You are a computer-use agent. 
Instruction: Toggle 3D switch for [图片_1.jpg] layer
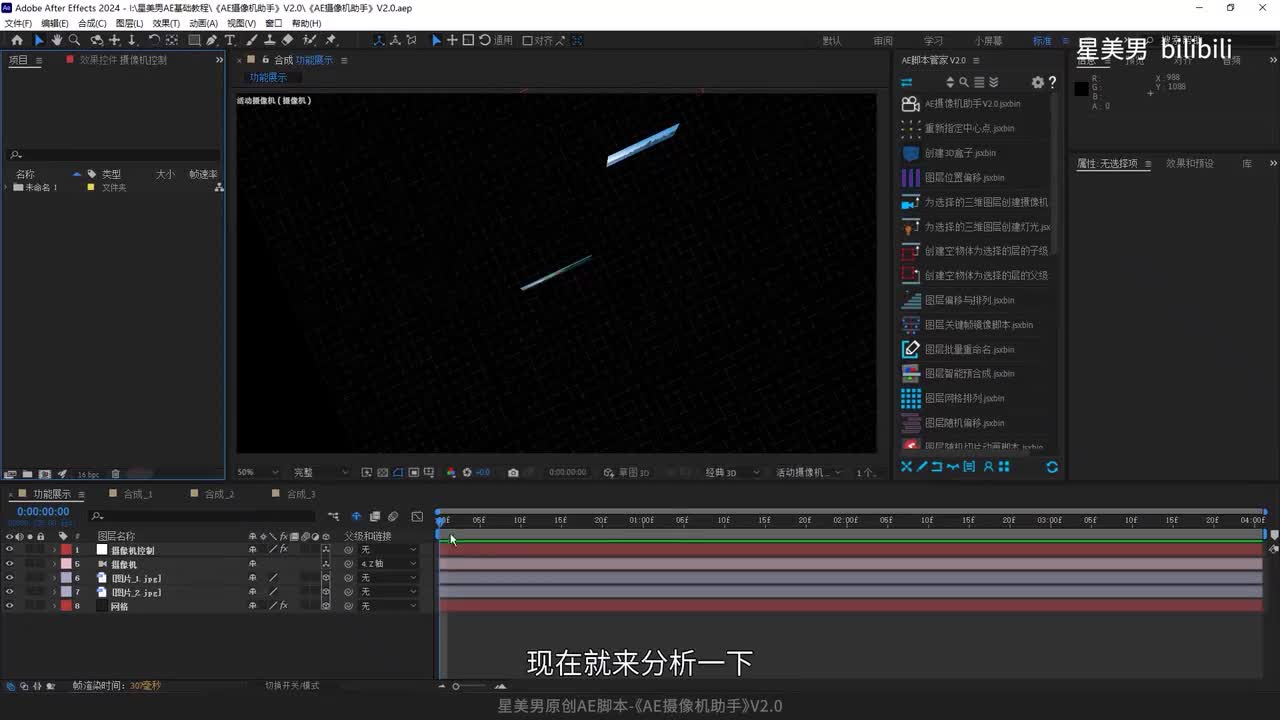pos(326,578)
